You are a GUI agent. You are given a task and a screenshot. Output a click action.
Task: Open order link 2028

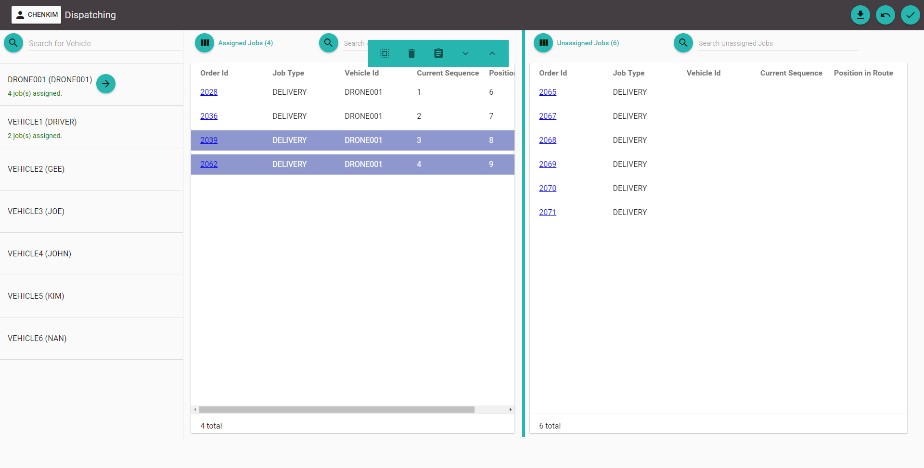(209, 92)
